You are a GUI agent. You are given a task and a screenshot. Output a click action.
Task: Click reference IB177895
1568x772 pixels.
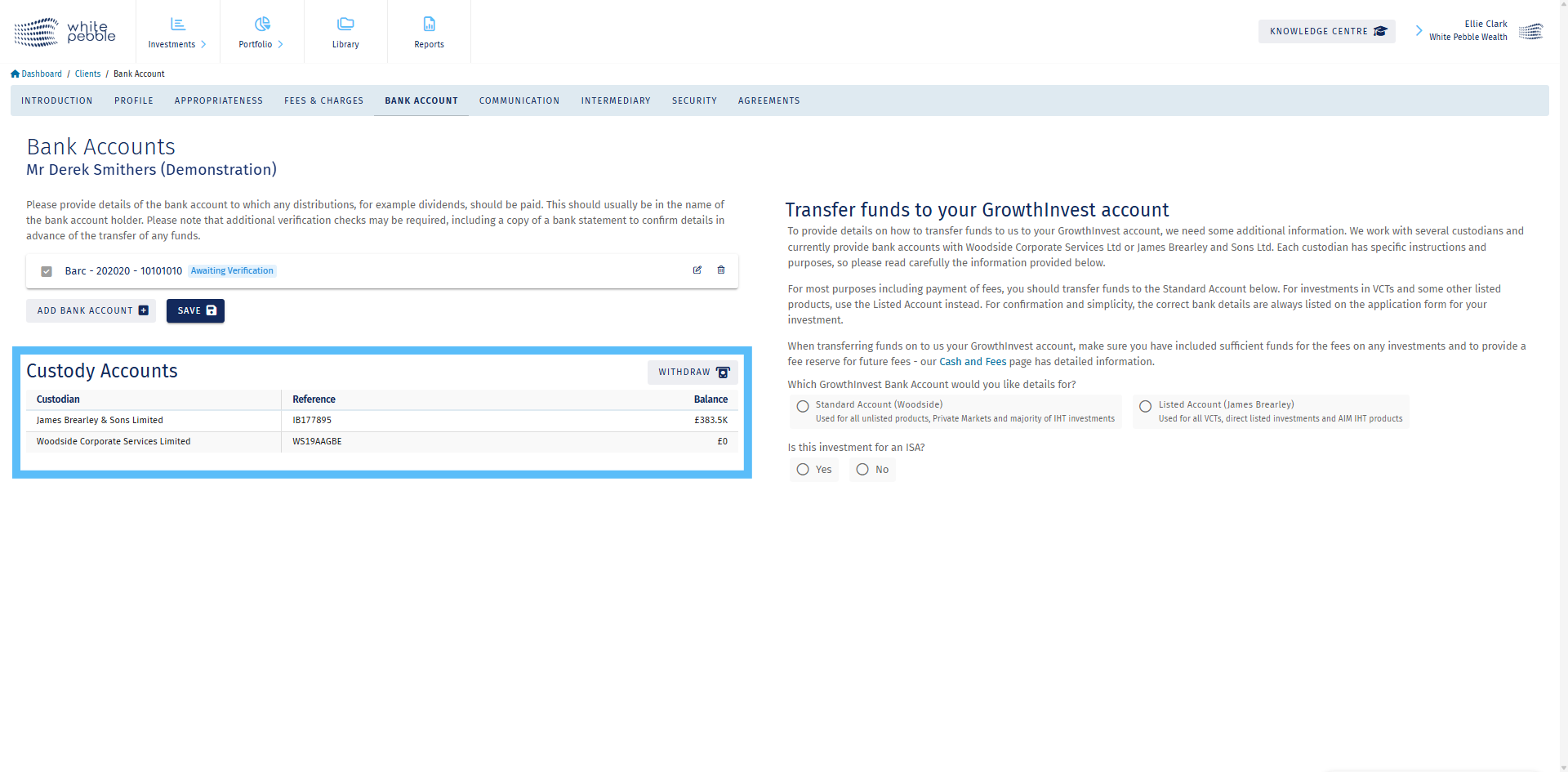(312, 421)
